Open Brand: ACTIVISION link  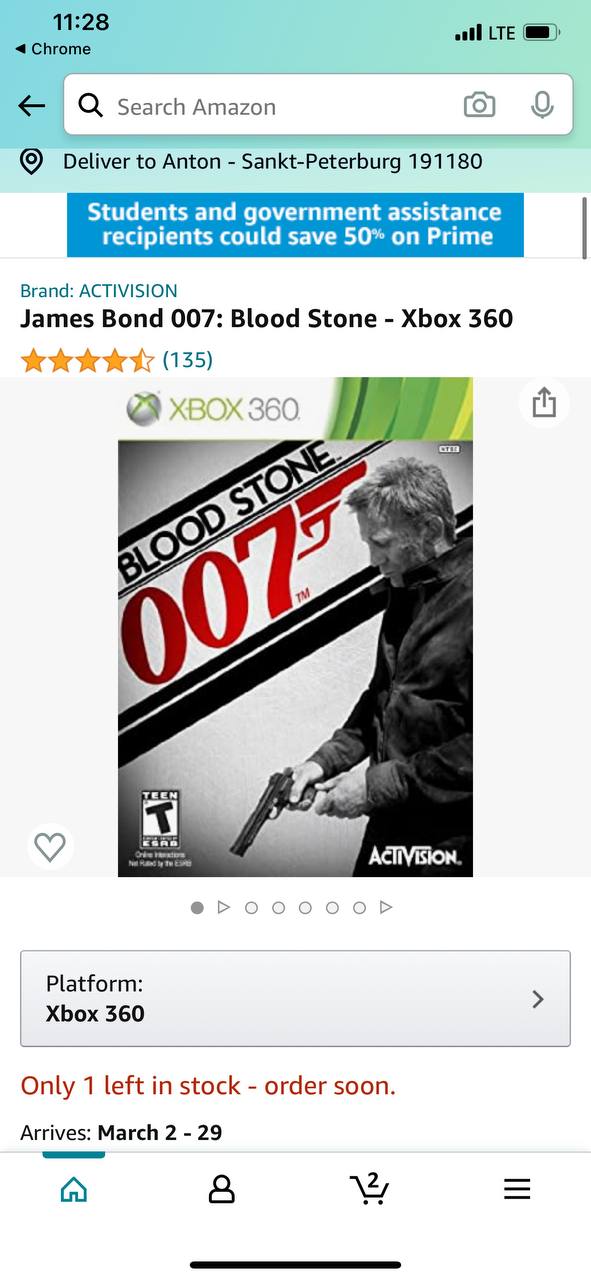click(x=99, y=291)
